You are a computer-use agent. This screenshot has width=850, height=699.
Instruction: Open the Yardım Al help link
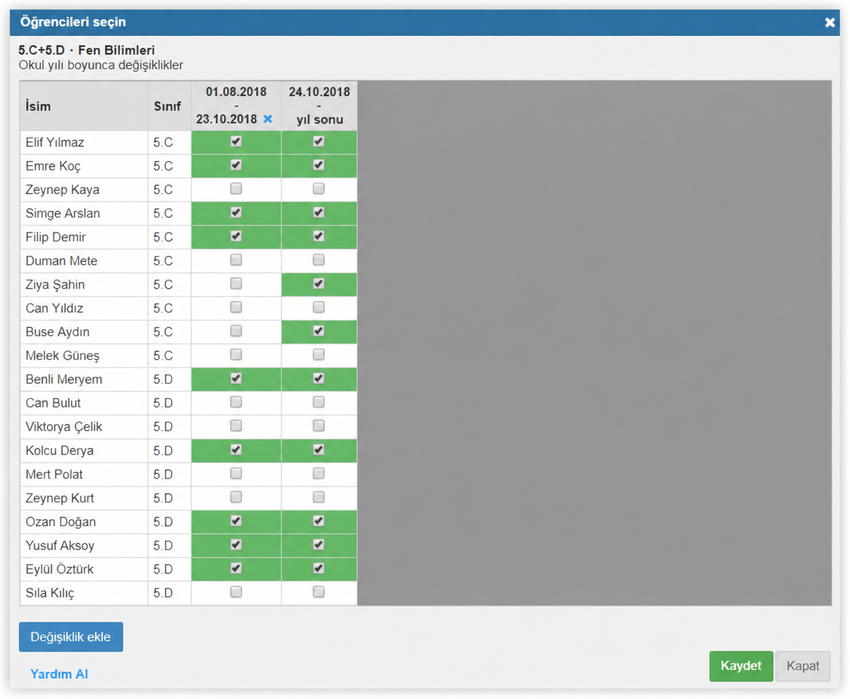(x=59, y=674)
